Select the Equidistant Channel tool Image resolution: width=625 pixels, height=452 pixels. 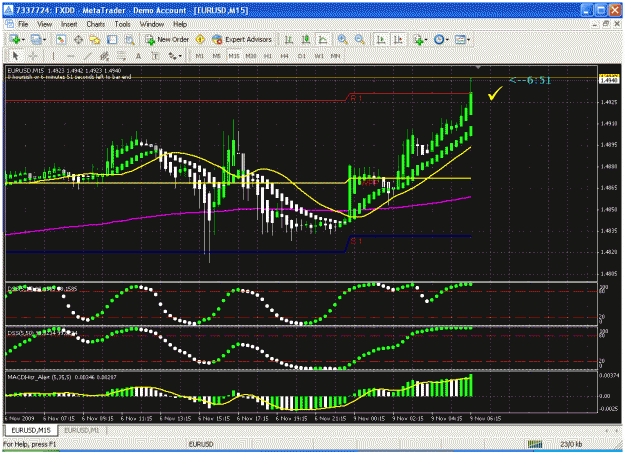[x=104, y=56]
